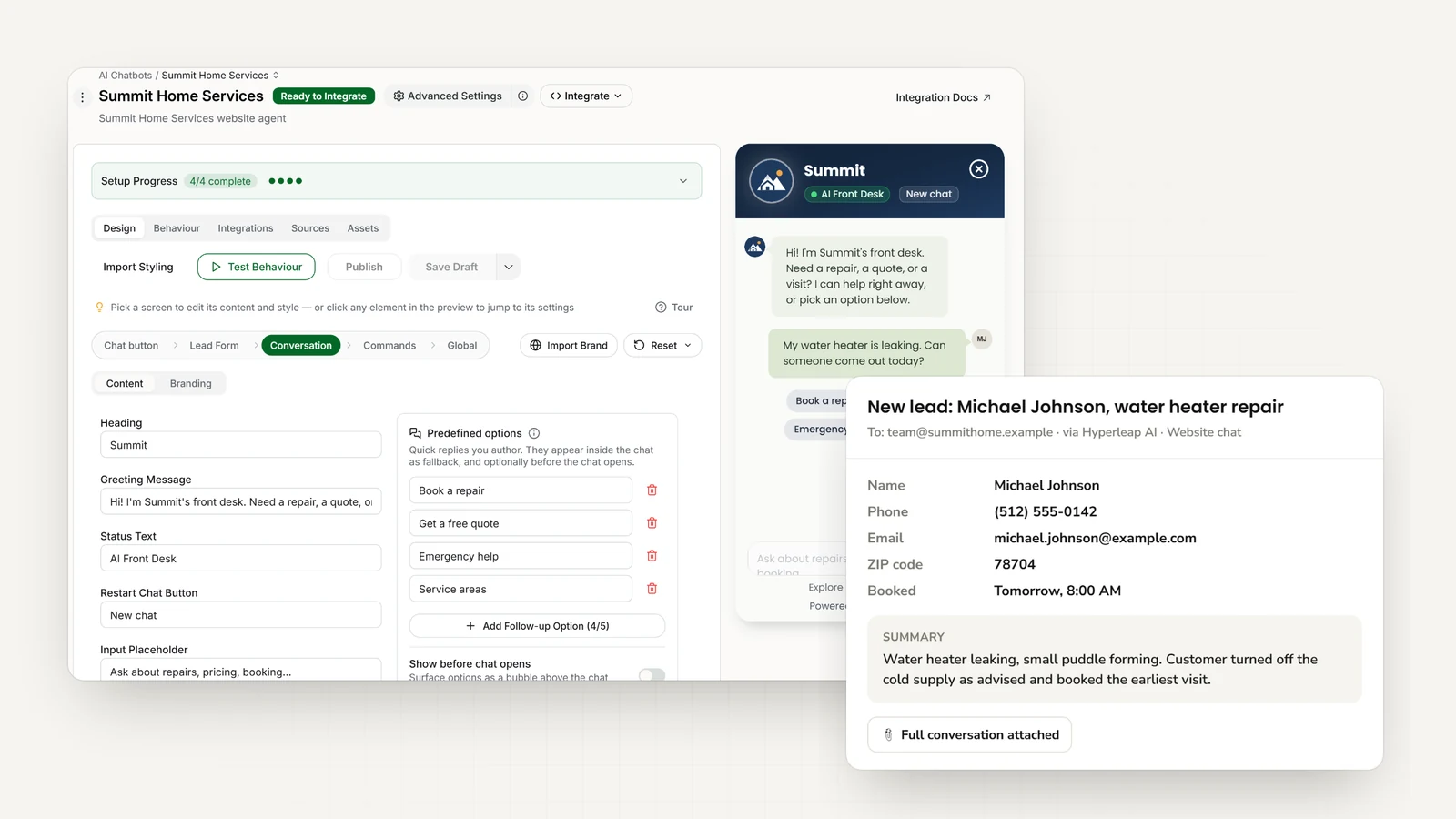This screenshot has width=1456, height=819.
Task: Open the Integration Docs link
Action: pos(943,97)
